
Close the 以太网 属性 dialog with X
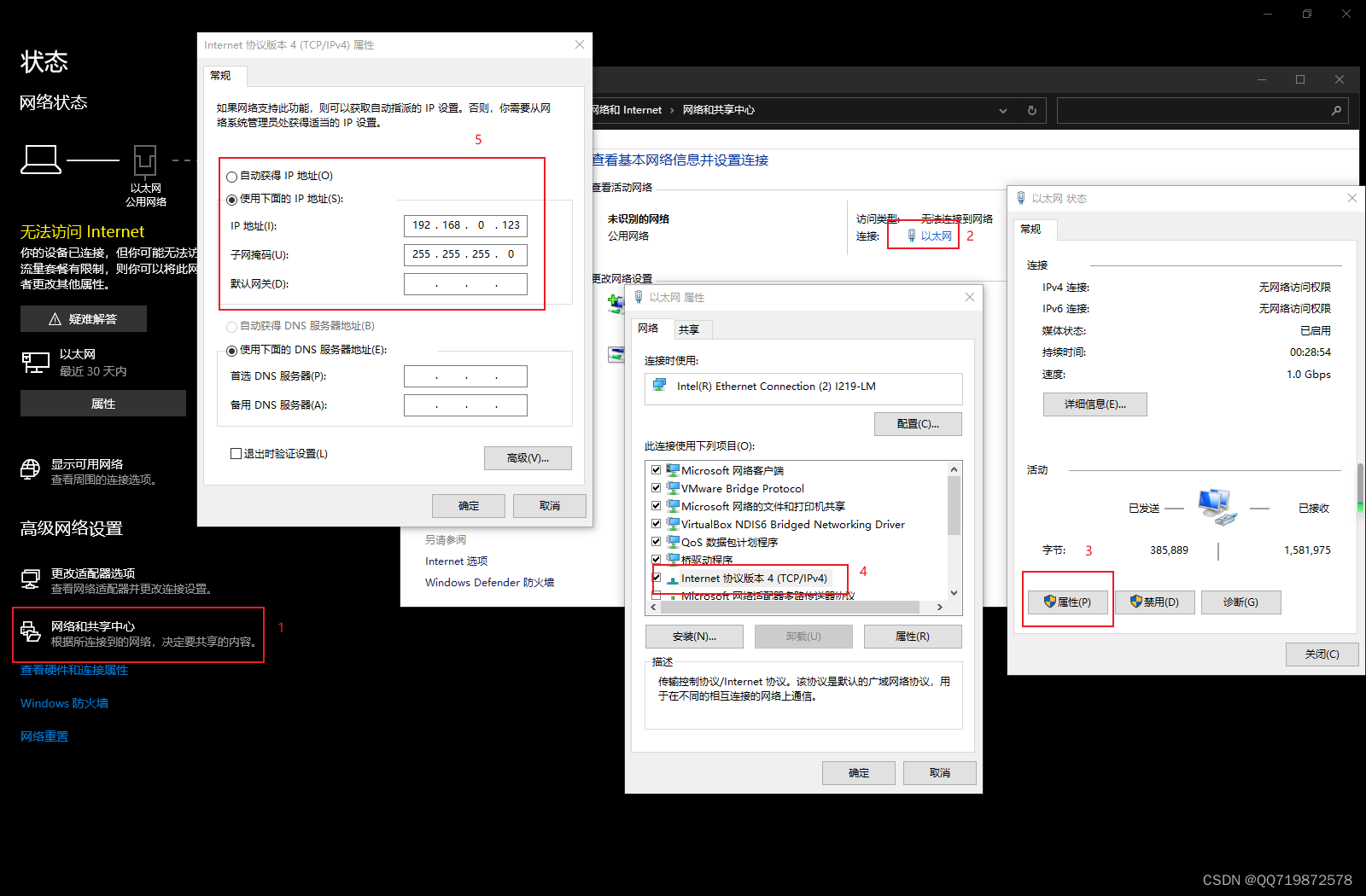(970, 297)
